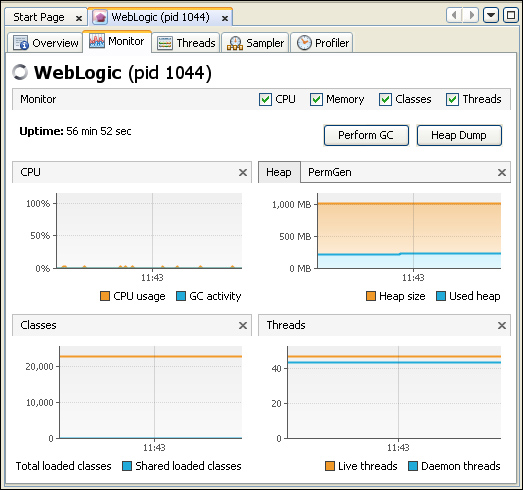Click the Perform GC button
Image resolution: width=523 pixels, height=490 pixels.
tap(366, 135)
